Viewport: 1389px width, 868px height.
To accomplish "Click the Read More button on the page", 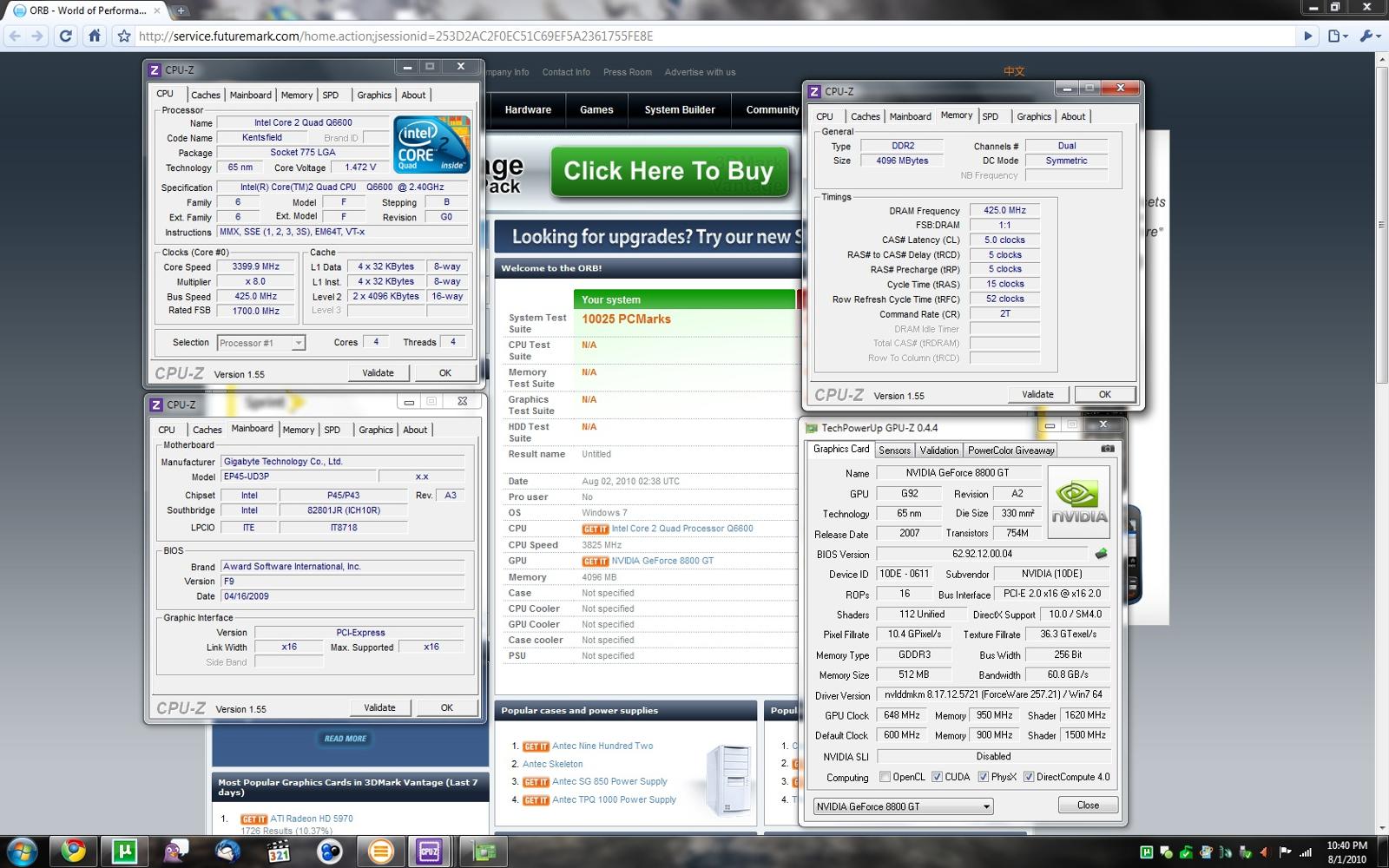I will click(x=346, y=739).
